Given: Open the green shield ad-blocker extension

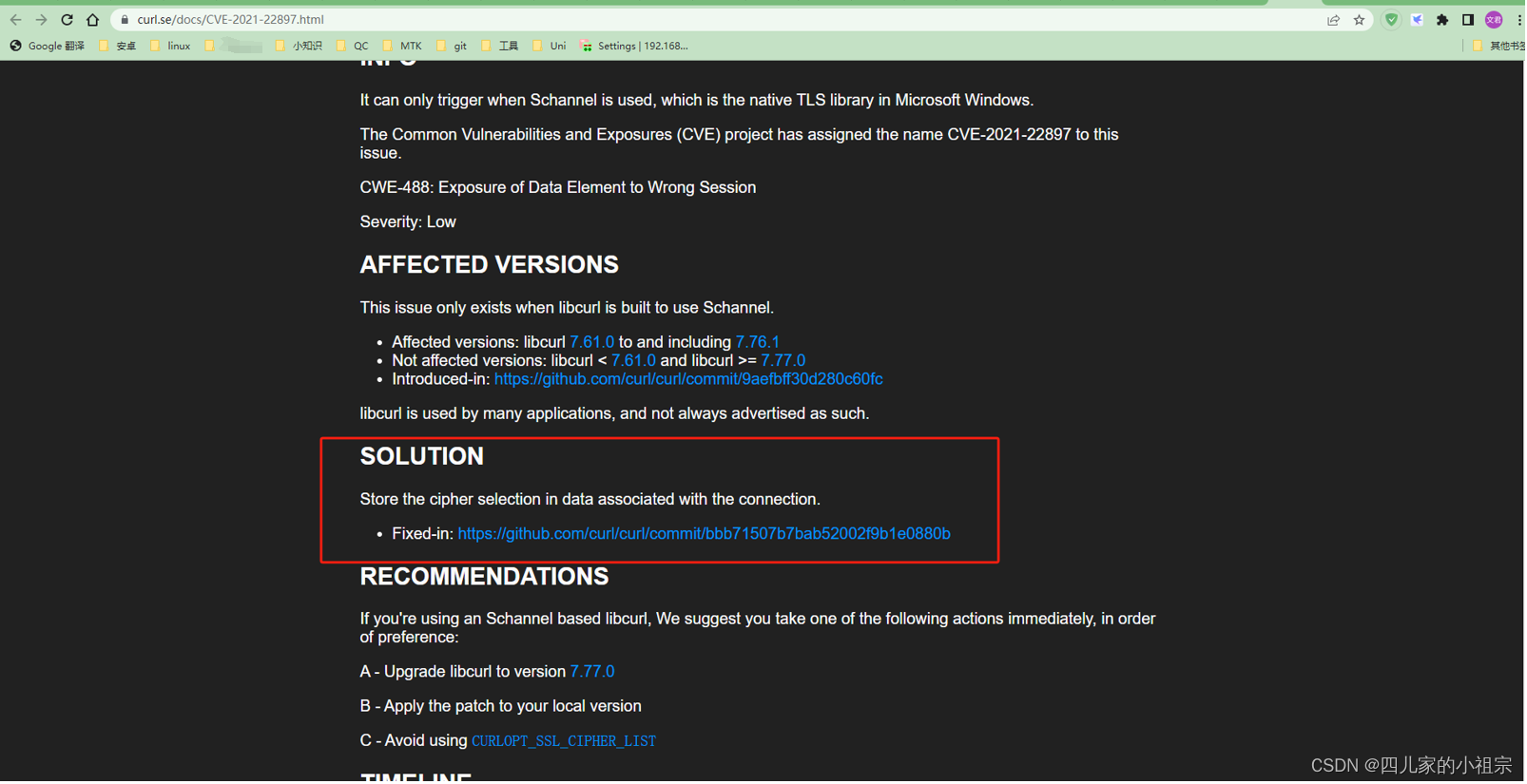Looking at the screenshot, I should (x=1392, y=19).
